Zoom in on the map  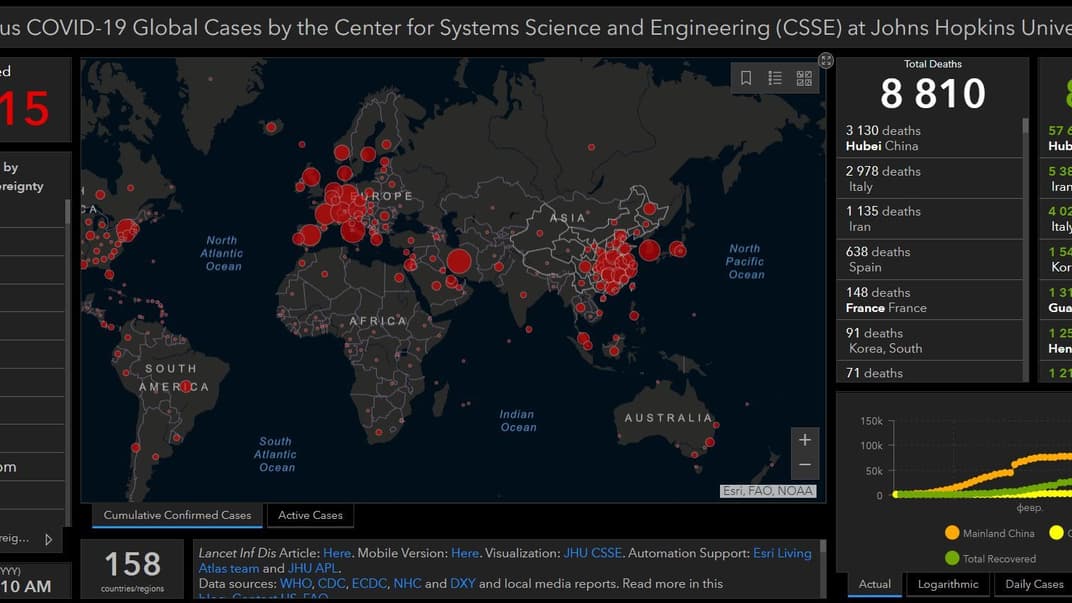pos(805,440)
